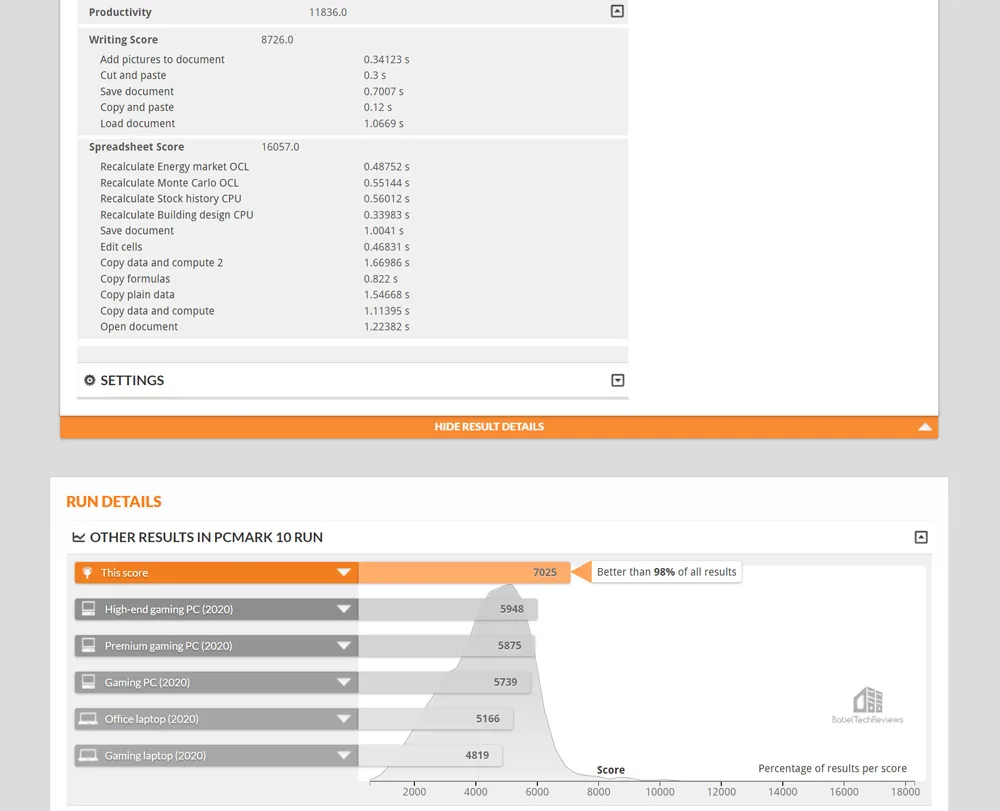Click the 1.66986 s timing value

[386, 263]
